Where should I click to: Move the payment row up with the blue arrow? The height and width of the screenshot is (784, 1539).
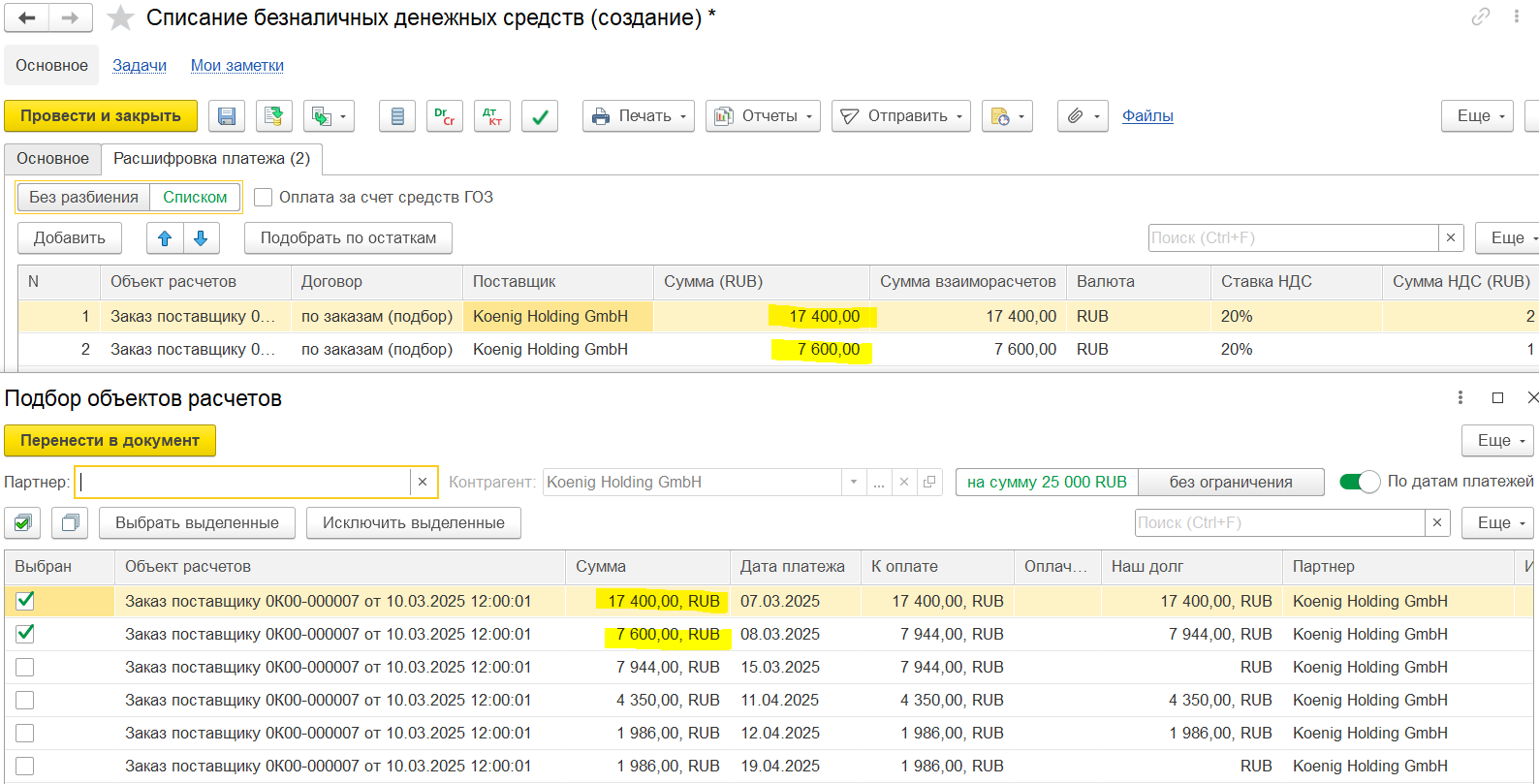[165, 238]
